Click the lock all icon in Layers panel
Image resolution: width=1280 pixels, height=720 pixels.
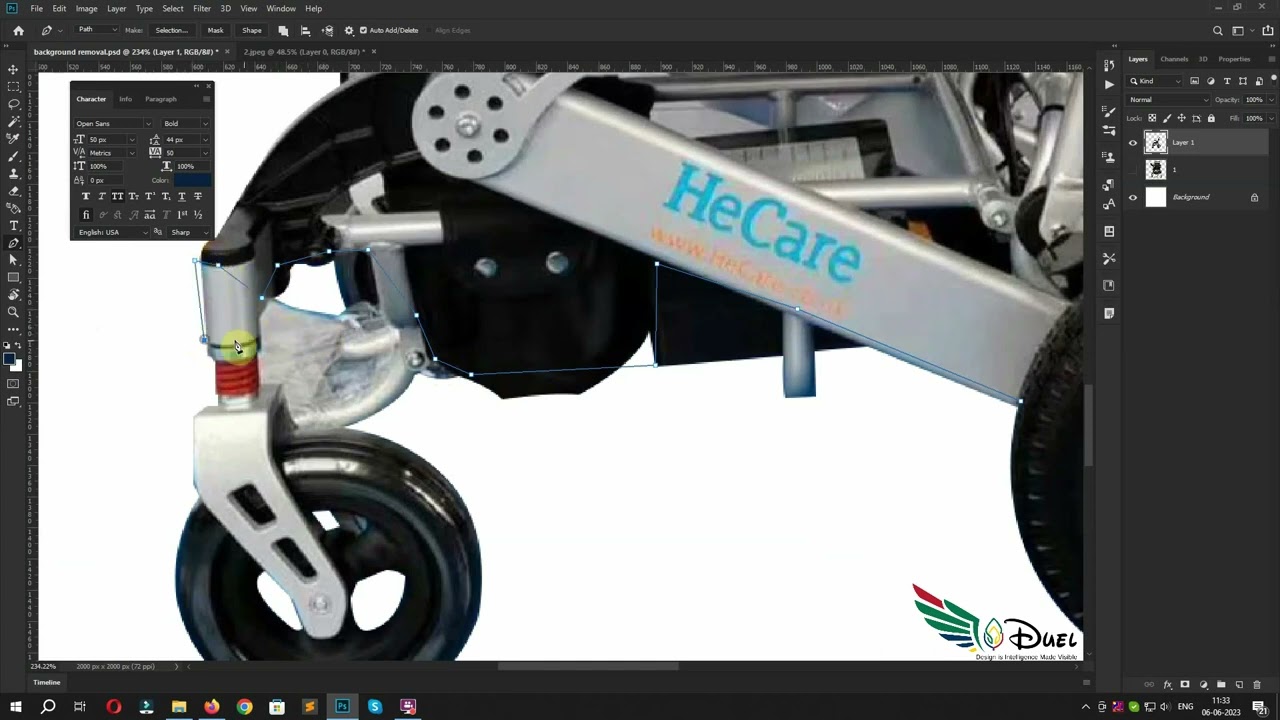coord(1211,118)
